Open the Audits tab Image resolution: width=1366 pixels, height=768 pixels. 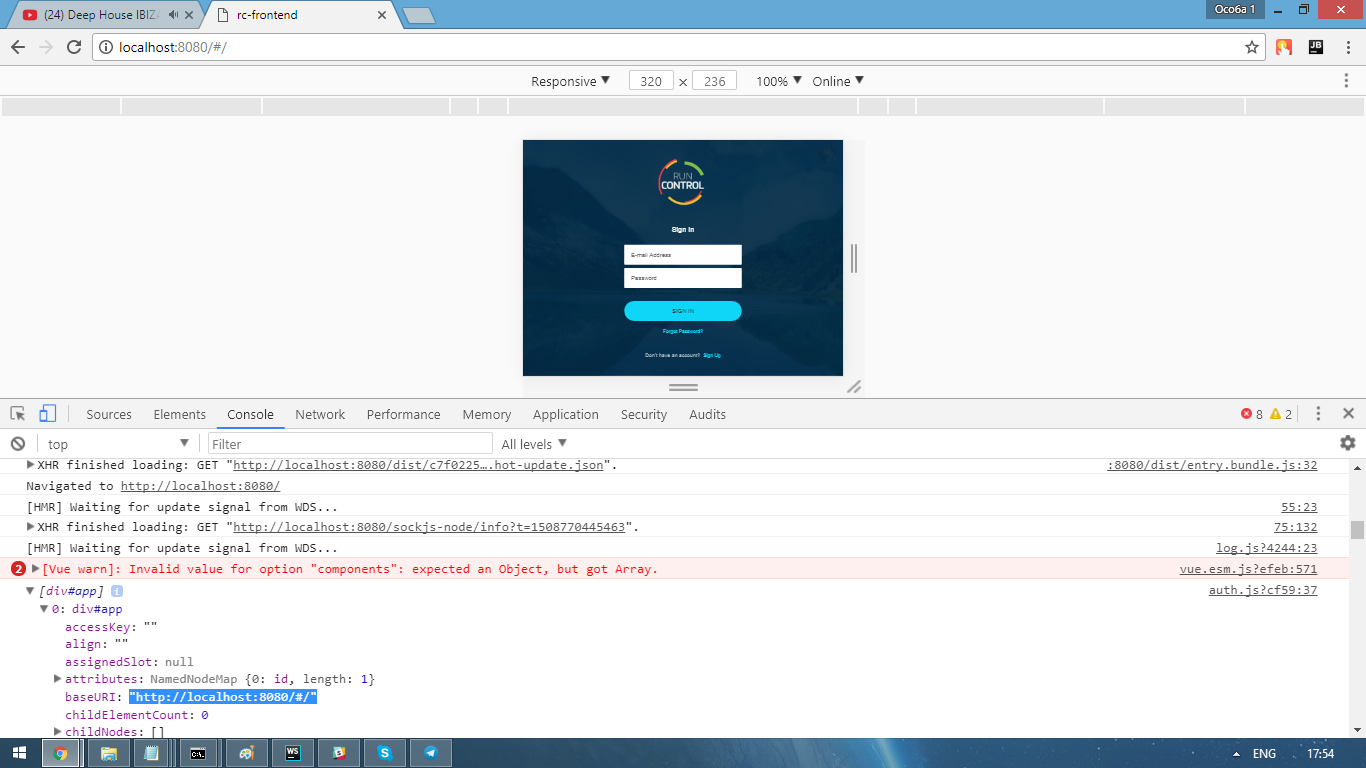[x=708, y=414]
